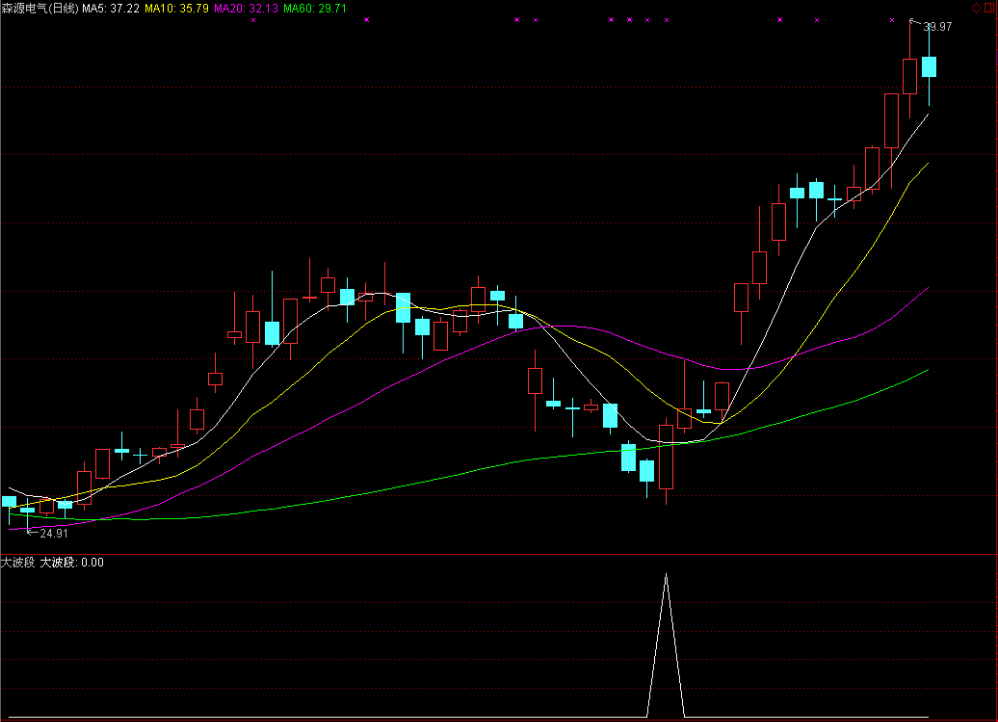The width and height of the screenshot is (998, 722).
Task: Select the MA10: 35.79 label
Action: tap(177, 8)
